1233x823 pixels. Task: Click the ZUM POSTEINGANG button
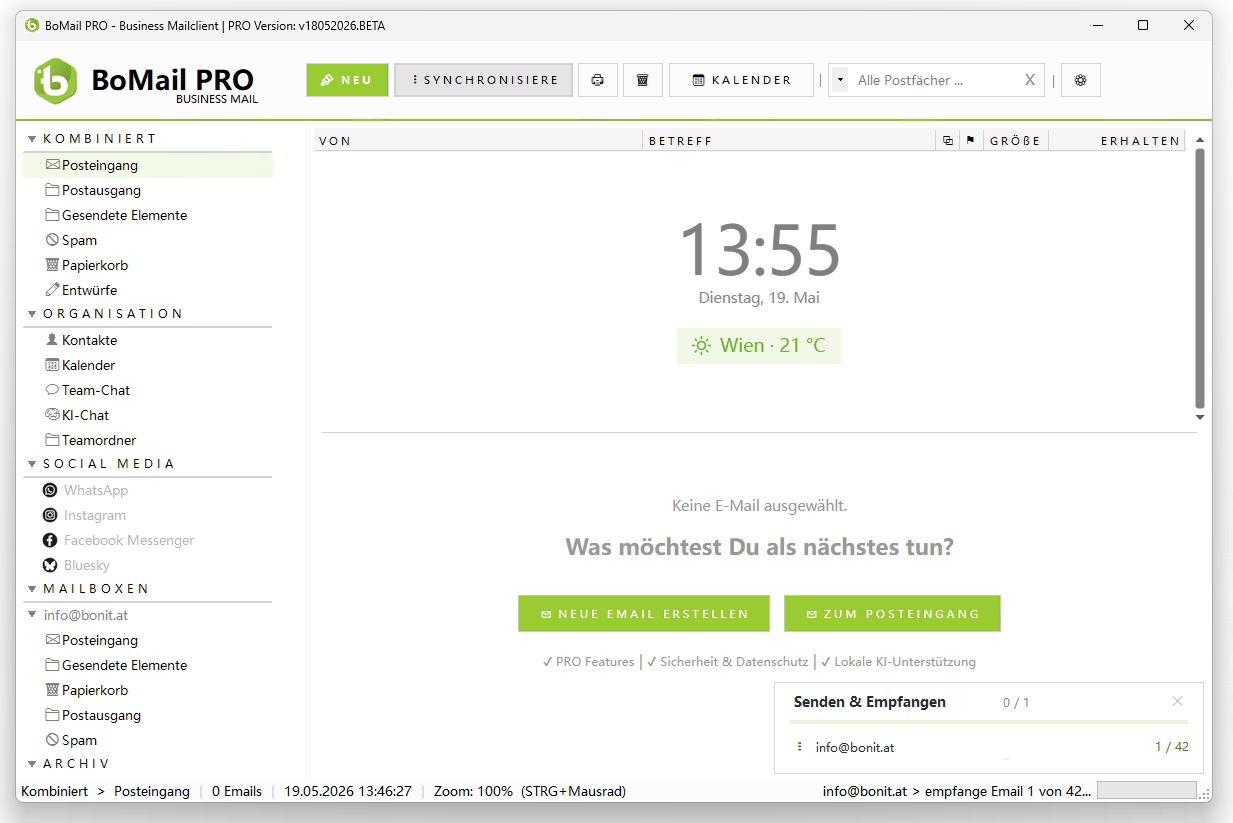892,614
